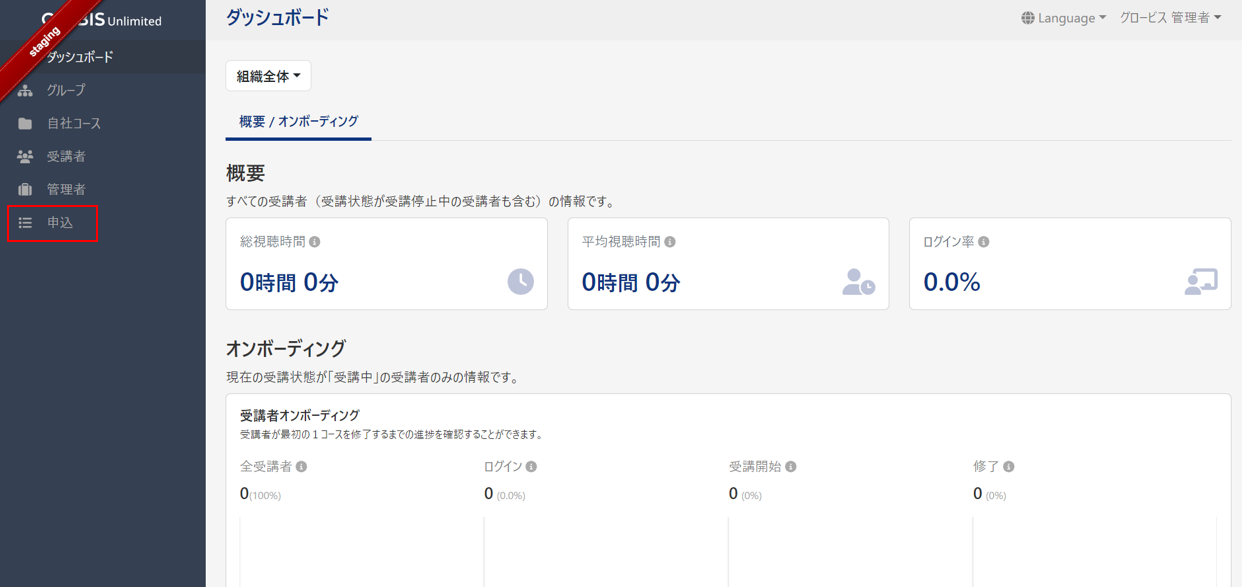Click the list icon beside 申込
Image resolution: width=1242 pixels, height=587 pixels.
tap(25, 223)
